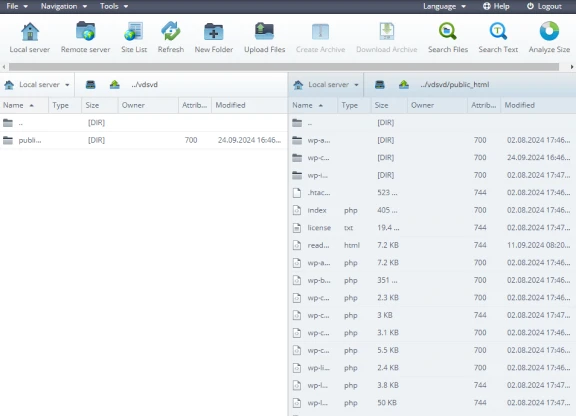Open the Search Files tool
The height and width of the screenshot is (416, 576).
[x=448, y=32]
